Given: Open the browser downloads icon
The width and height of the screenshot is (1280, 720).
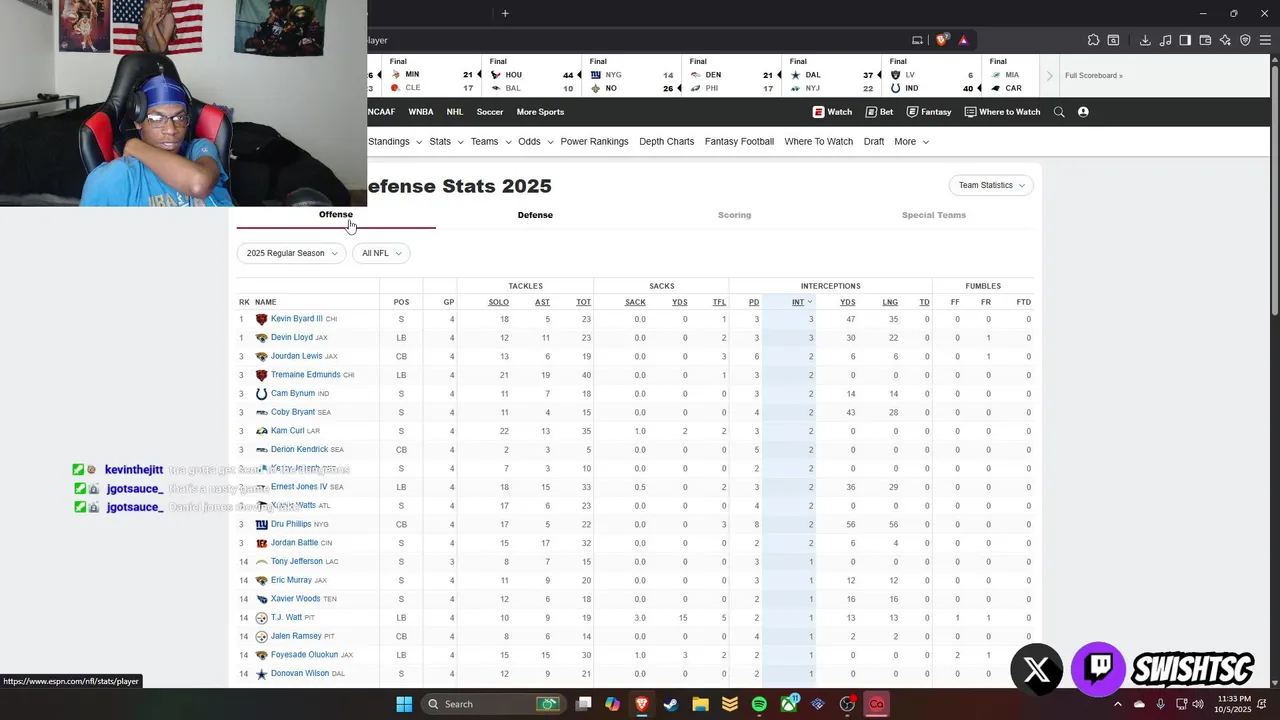Looking at the screenshot, I should (1145, 40).
